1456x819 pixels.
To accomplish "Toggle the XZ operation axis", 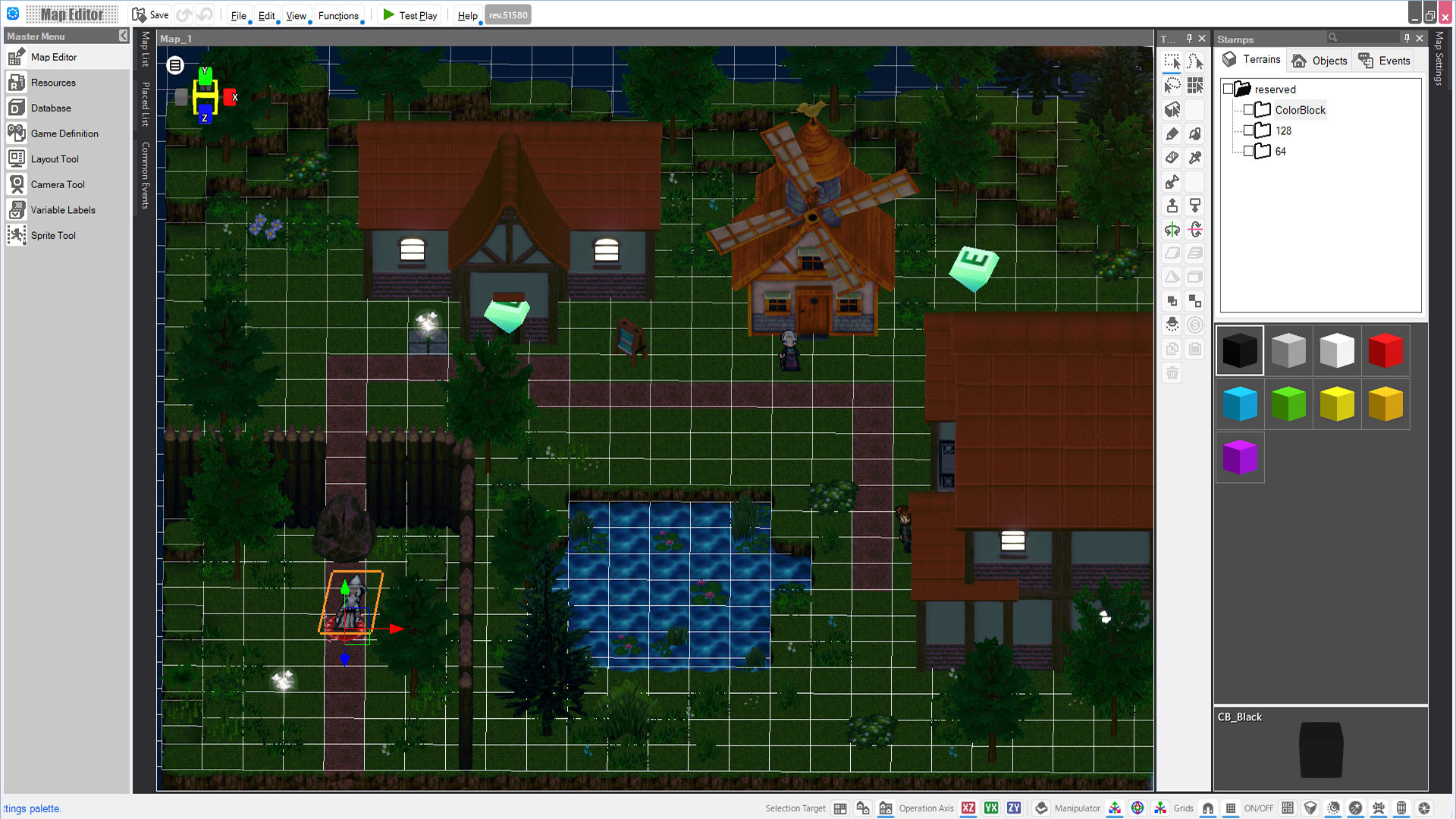I will tap(968, 808).
